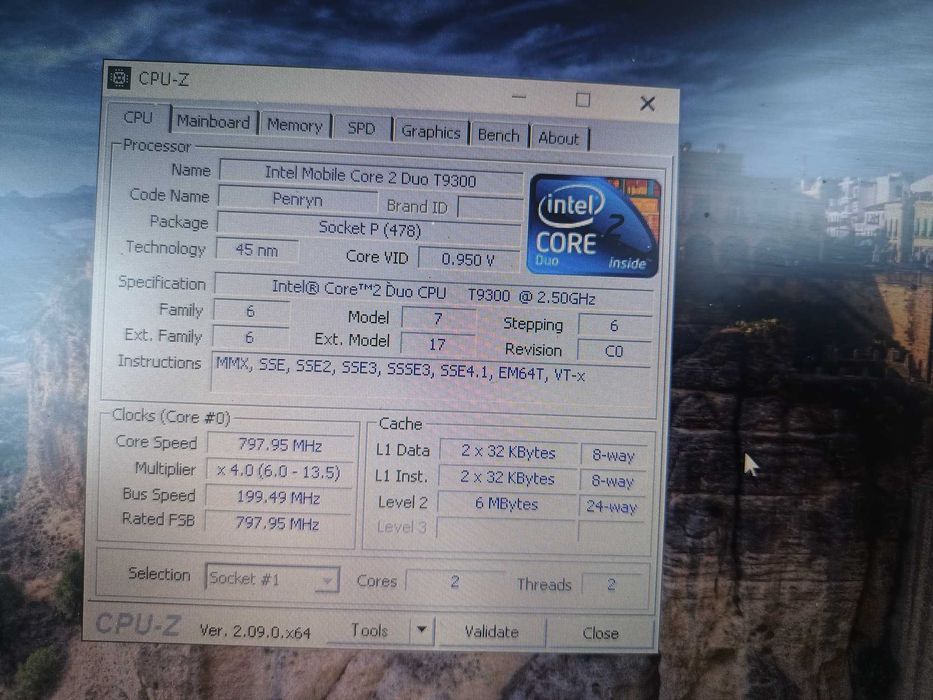Click the Core Speed value 797.95 MHz
This screenshot has width=933, height=700.
pyautogui.click(x=280, y=445)
